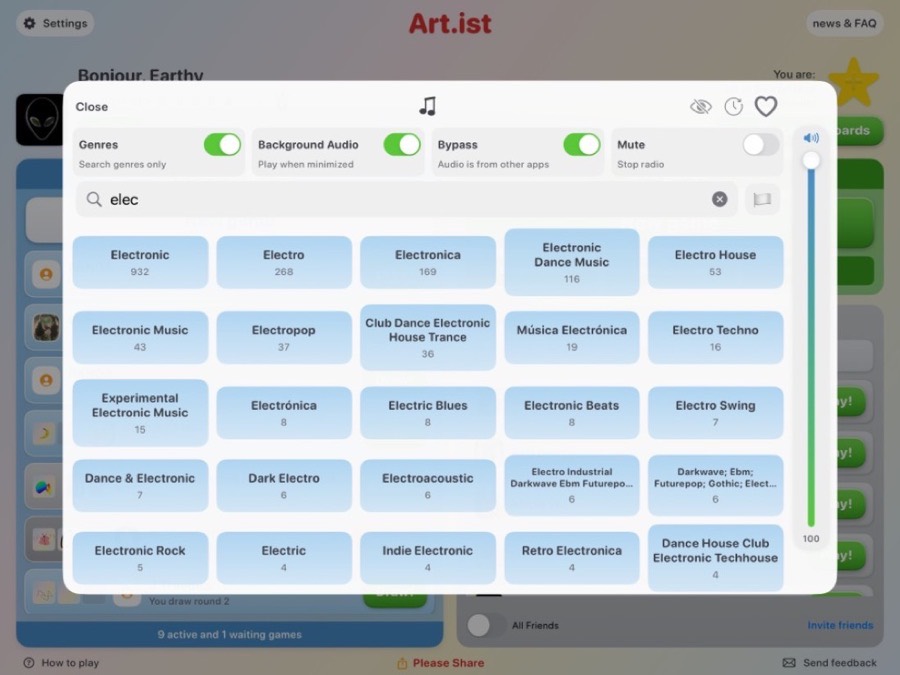Click the middle of the volume slider track
Image resolution: width=900 pixels, height=675 pixels.
tap(811, 343)
